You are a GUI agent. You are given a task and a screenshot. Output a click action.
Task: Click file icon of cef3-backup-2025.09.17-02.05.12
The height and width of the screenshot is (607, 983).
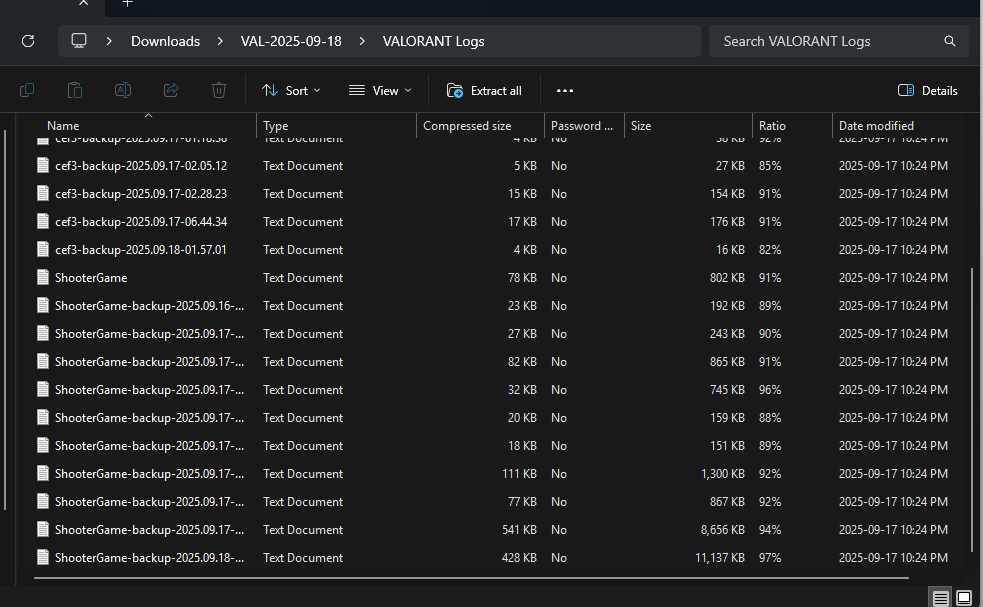coord(43,166)
